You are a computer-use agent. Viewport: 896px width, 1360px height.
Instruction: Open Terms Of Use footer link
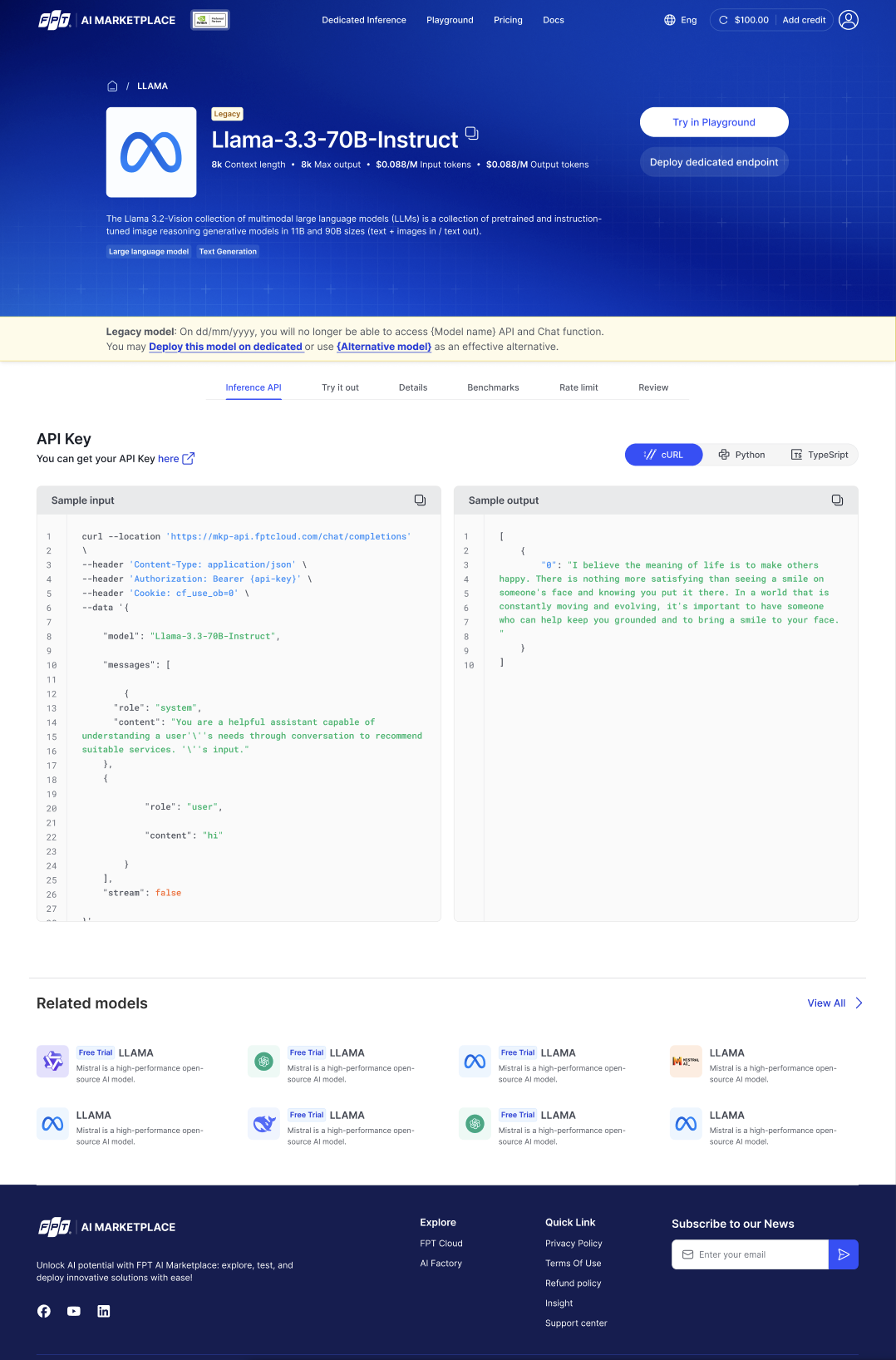click(574, 1264)
